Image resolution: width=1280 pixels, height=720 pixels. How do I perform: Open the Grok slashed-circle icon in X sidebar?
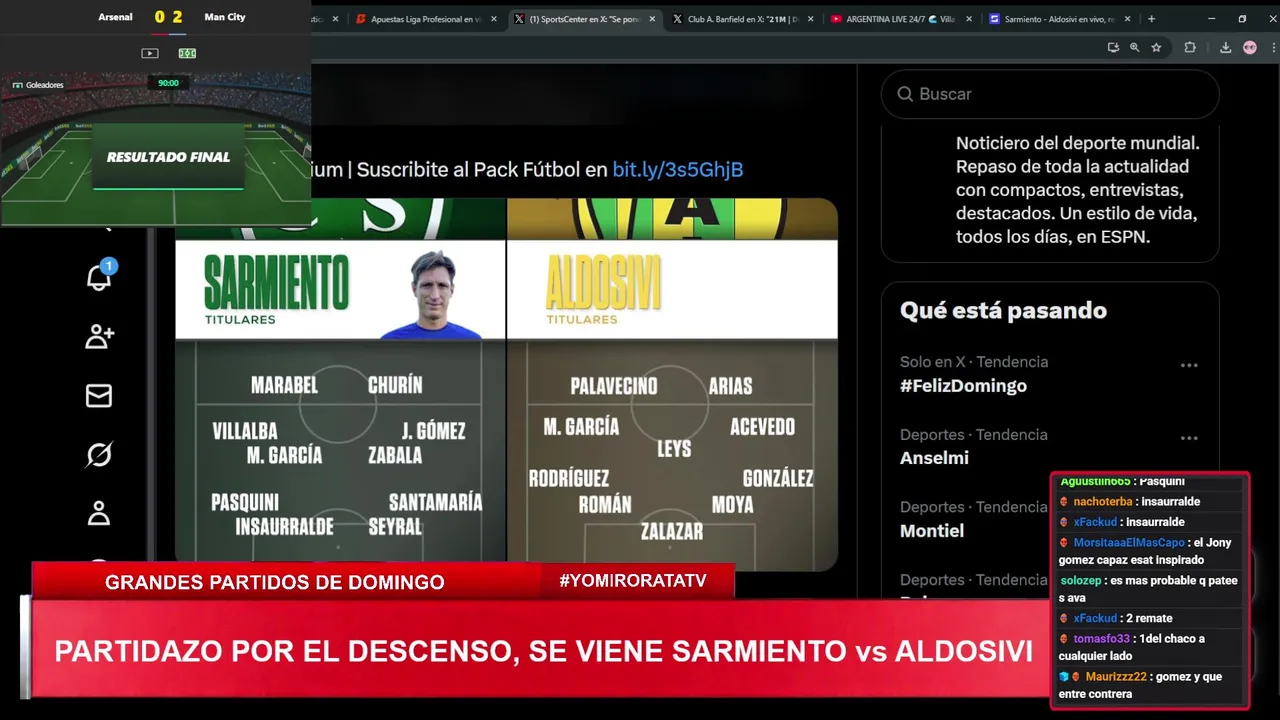(x=99, y=455)
